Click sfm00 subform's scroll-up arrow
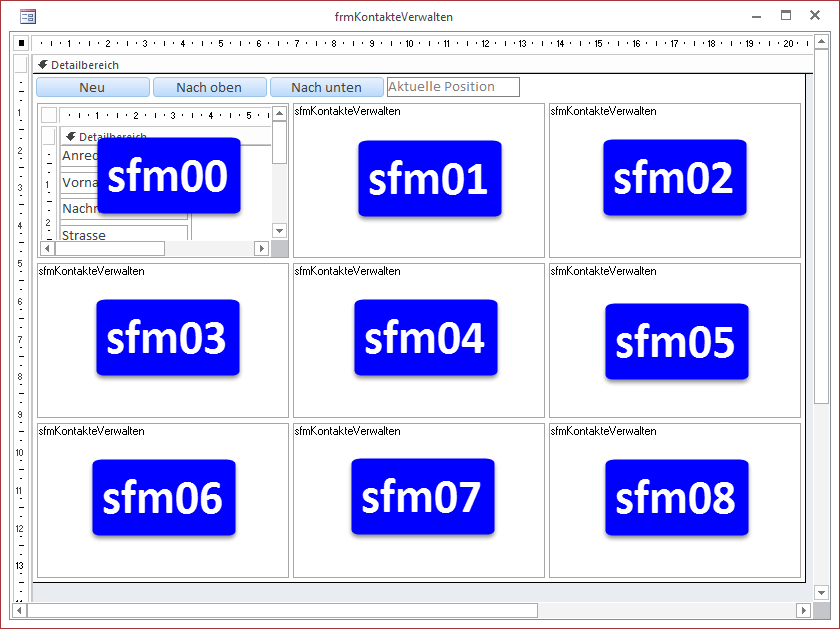Image resolution: width=840 pixels, height=629 pixels. click(x=280, y=112)
